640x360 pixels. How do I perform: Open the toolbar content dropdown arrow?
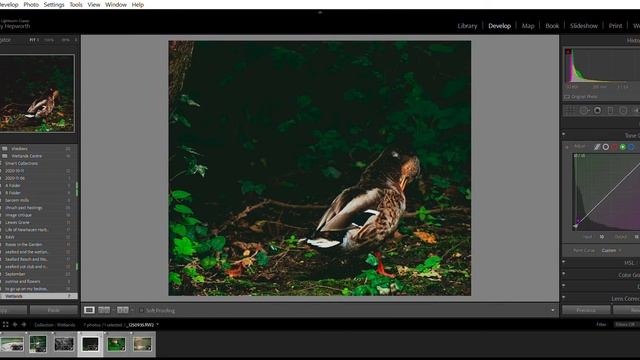[x=553, y=310]
